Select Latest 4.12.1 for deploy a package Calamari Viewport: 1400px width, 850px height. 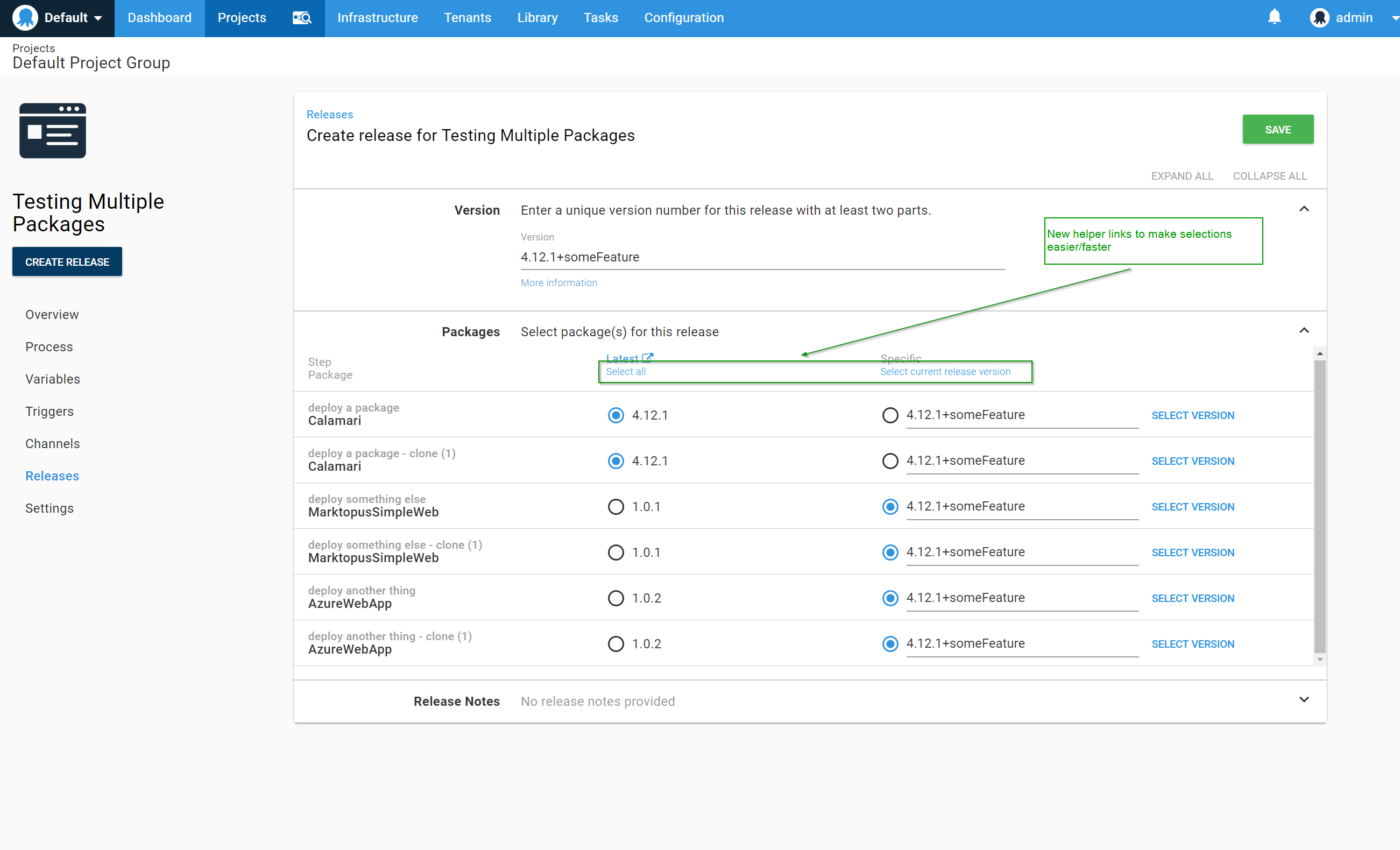[x=616, y=415]
